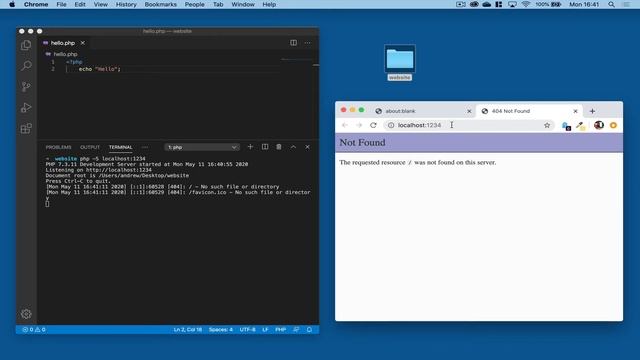Open the Extensions view in VS Code

pyautogui.click(x=26, y=129)
